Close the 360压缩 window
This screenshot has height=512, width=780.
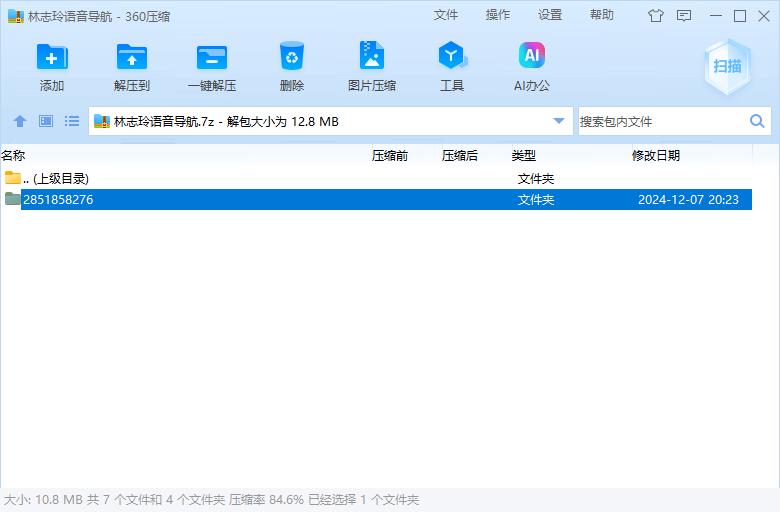764,16
